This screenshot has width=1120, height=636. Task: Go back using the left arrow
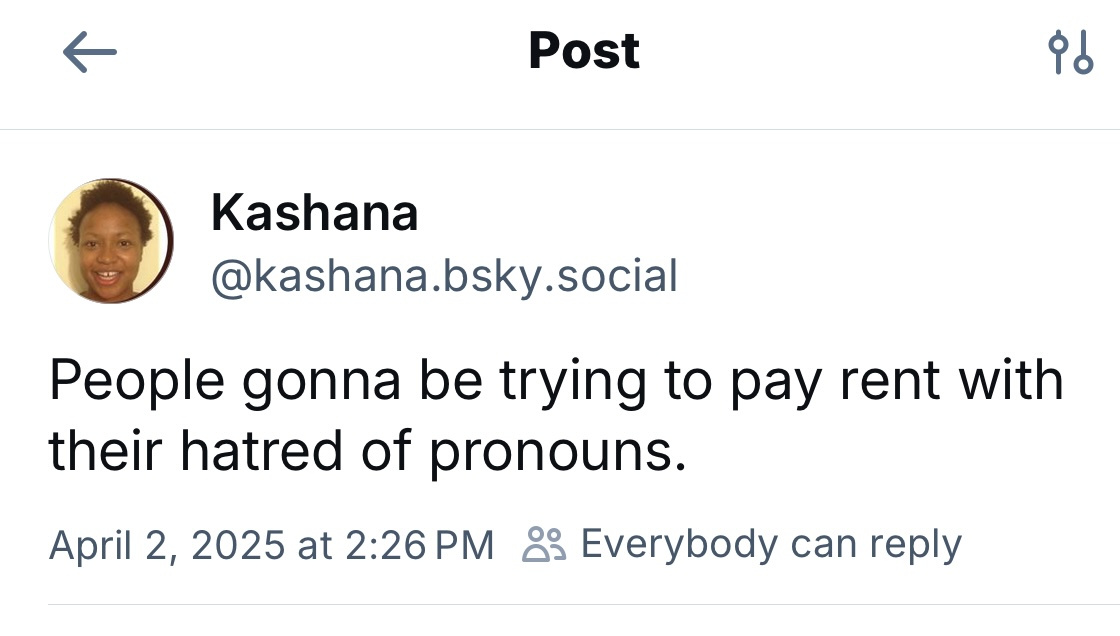[90, 52]
